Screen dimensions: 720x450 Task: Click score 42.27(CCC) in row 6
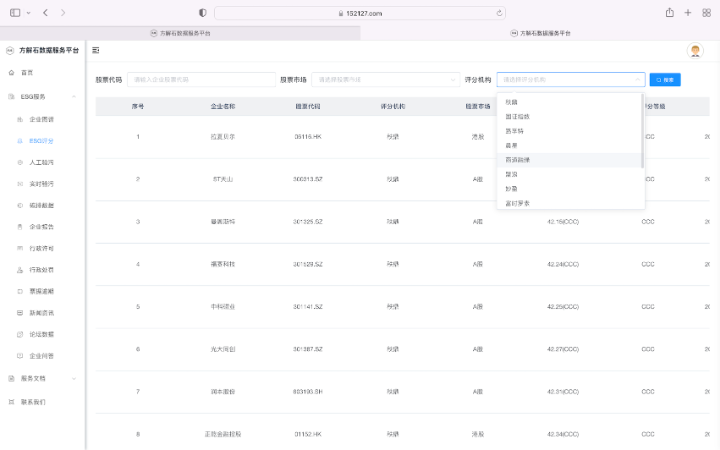coord(563,349)
